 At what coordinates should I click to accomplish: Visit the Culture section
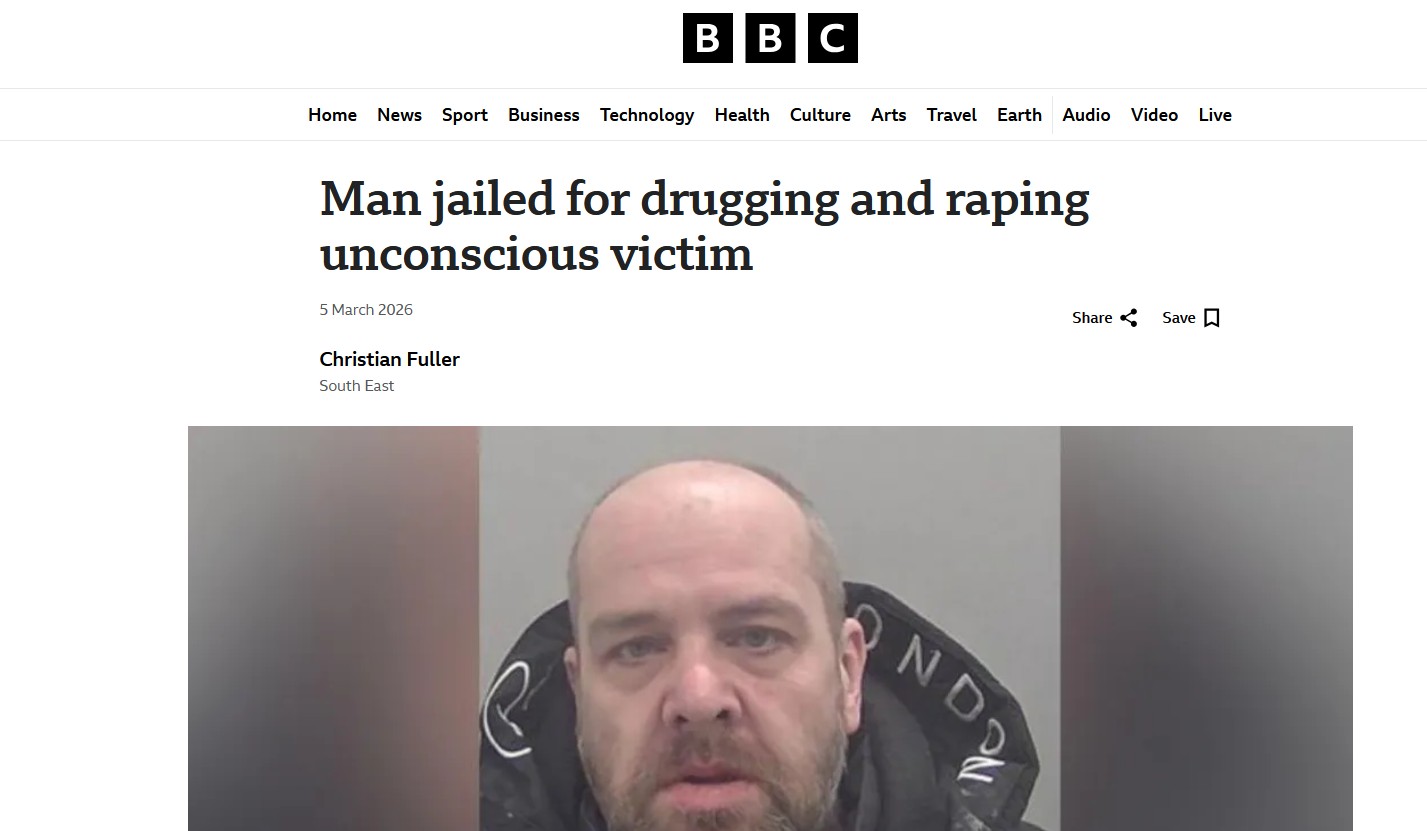point(820,115)
